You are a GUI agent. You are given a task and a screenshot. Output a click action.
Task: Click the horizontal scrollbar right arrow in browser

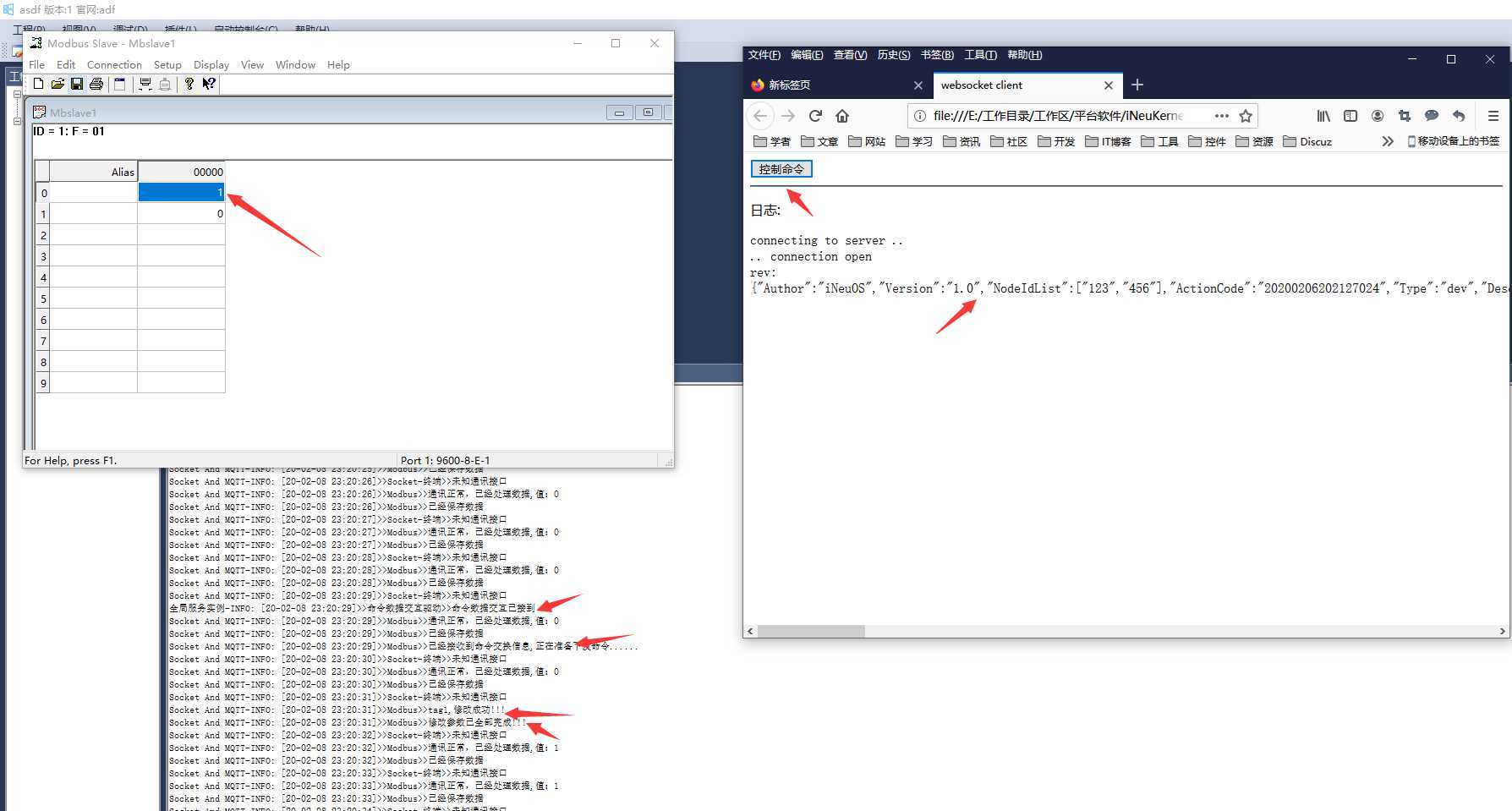coord(1502,631)
